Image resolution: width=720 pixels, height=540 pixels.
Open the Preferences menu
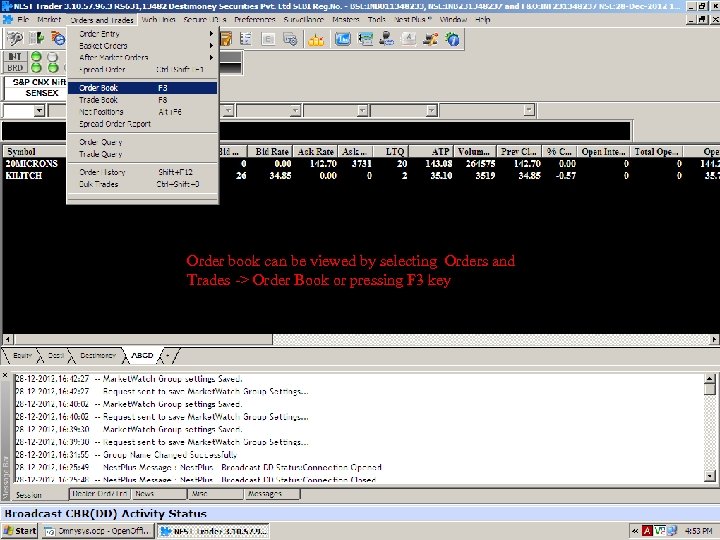pos(255,19)
